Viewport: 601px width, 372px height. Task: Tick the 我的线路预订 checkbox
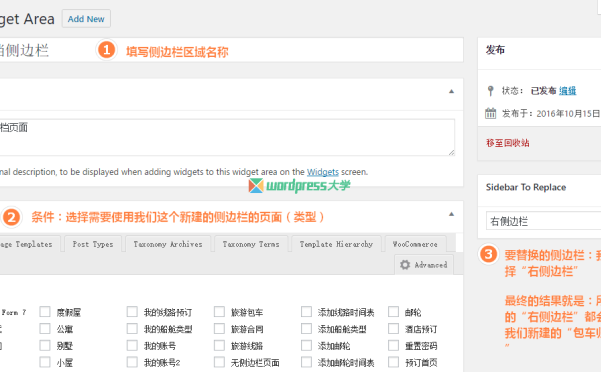click(132, 312)
